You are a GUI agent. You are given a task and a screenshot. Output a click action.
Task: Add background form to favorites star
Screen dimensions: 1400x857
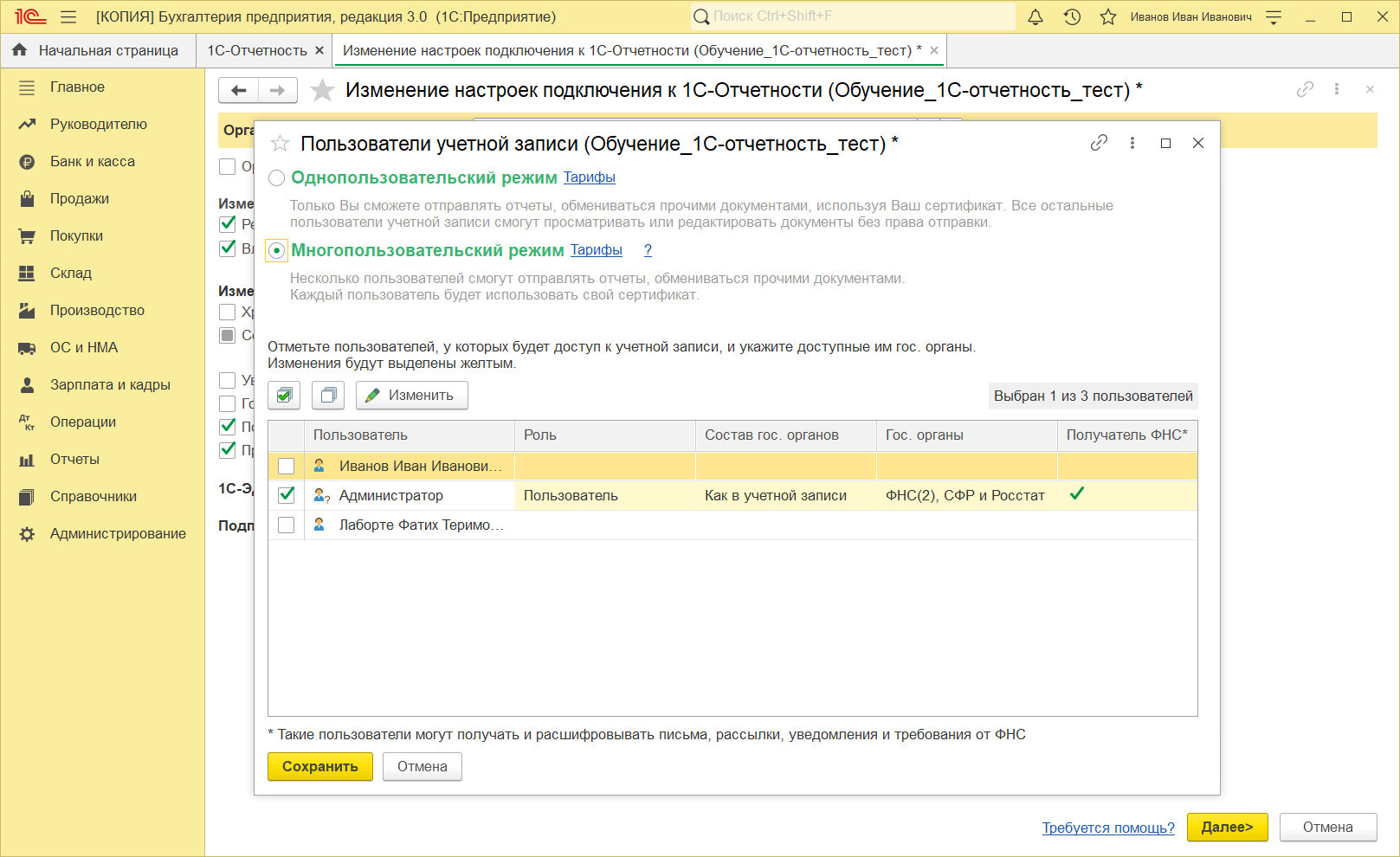322,90
